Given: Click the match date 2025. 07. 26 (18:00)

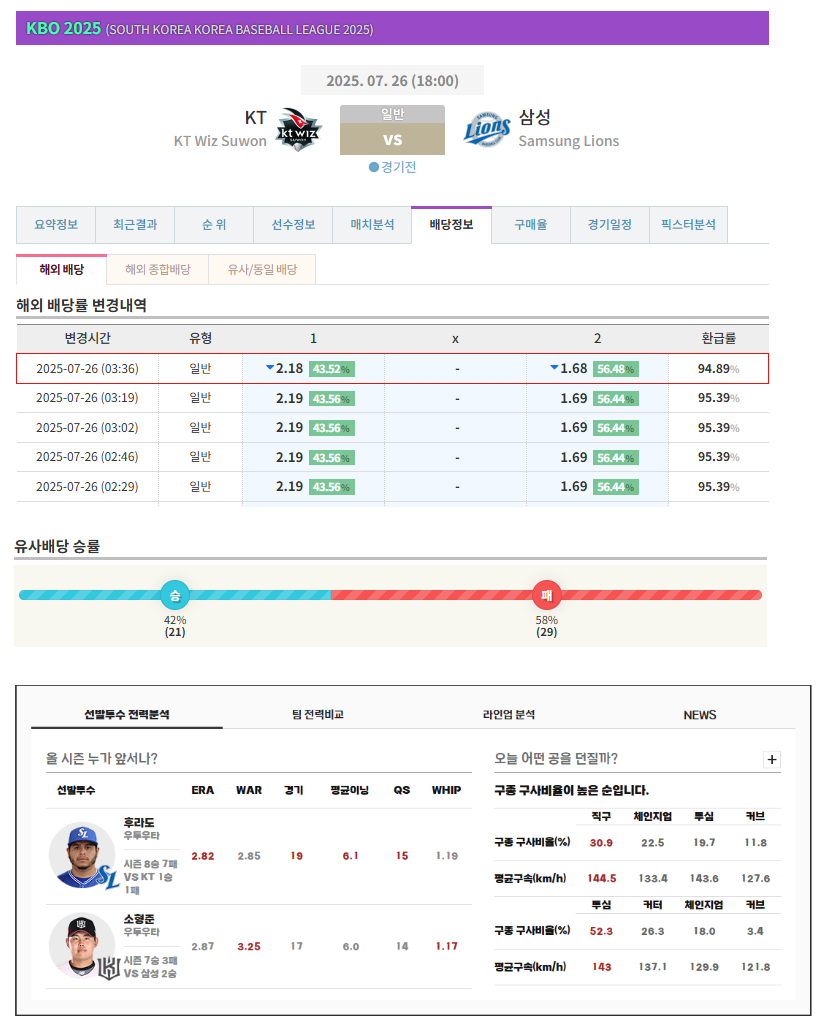Looking at the screenshot, I should (392, 81).
